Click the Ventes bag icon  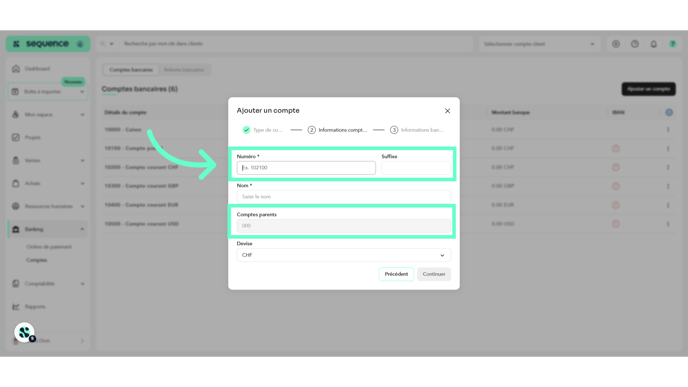click(15, 160)
